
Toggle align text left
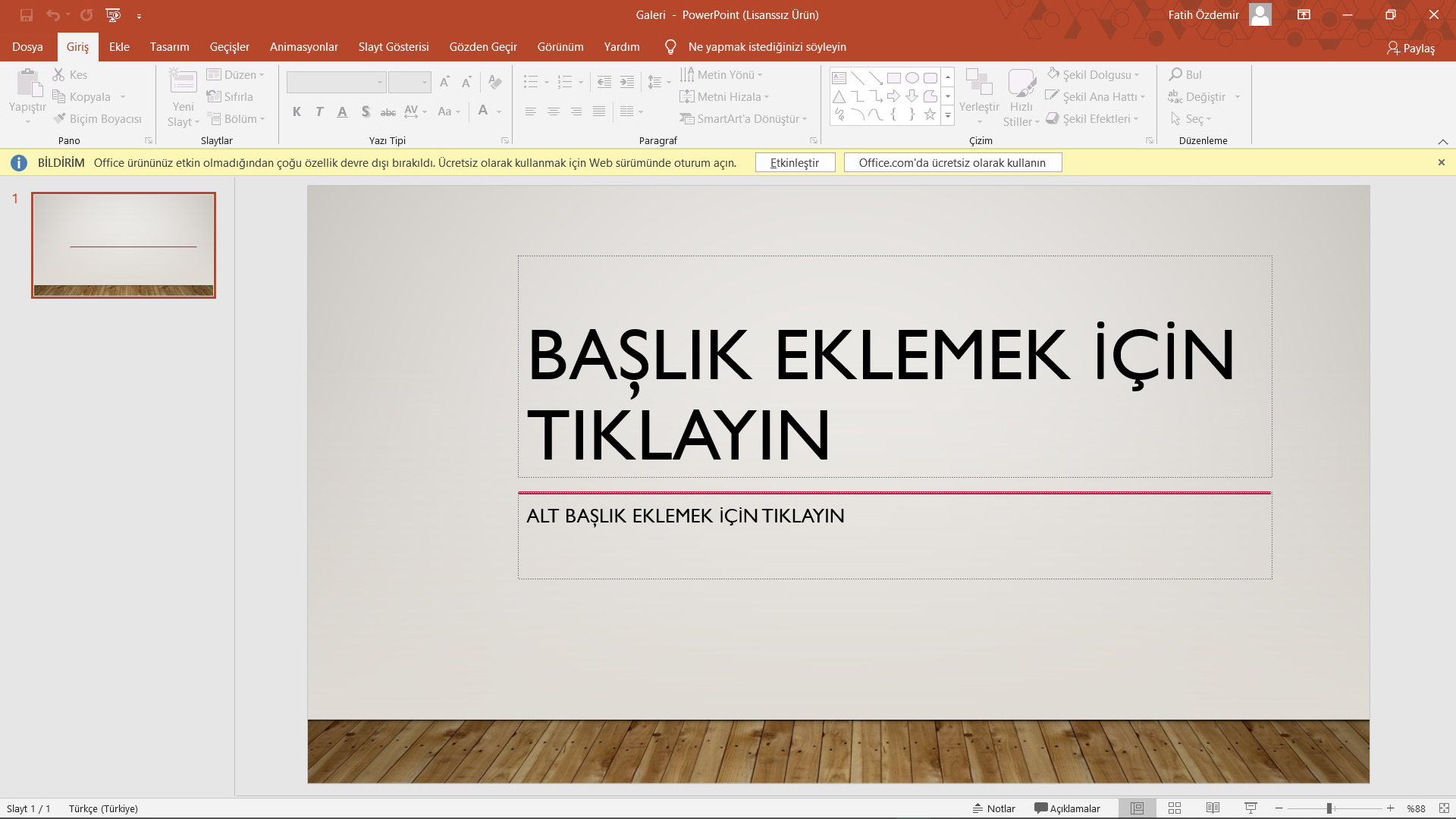531,111
